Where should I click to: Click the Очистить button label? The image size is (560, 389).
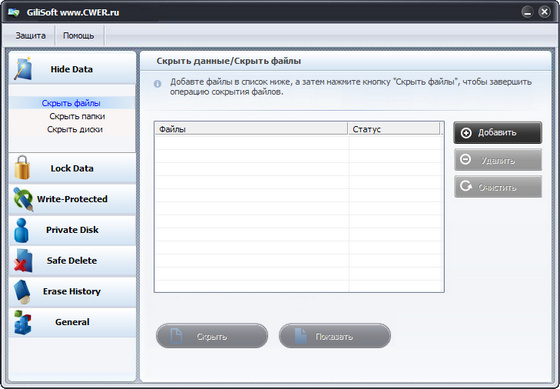pyautogui.click(x=497, y=187)
